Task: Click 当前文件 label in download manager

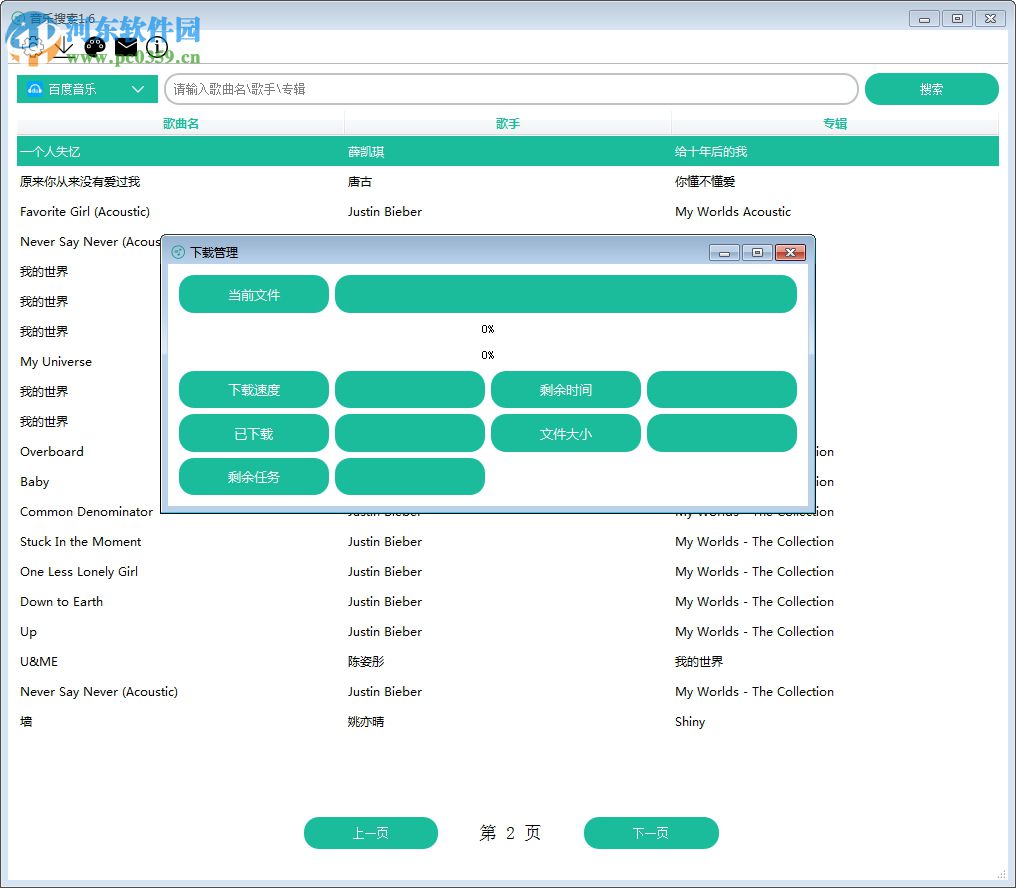Action: (x=254, y=294)
